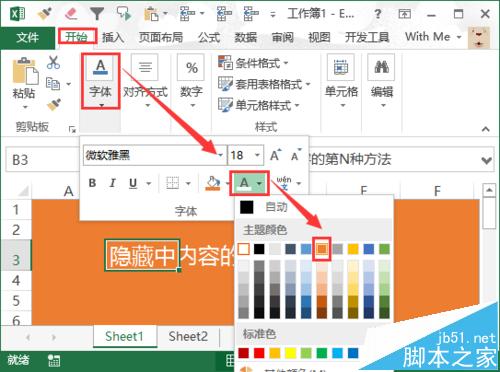This screenshot has width=500, height=372.
Task: Click the Format Painter in clipboard group
Action: coord(54,105)
